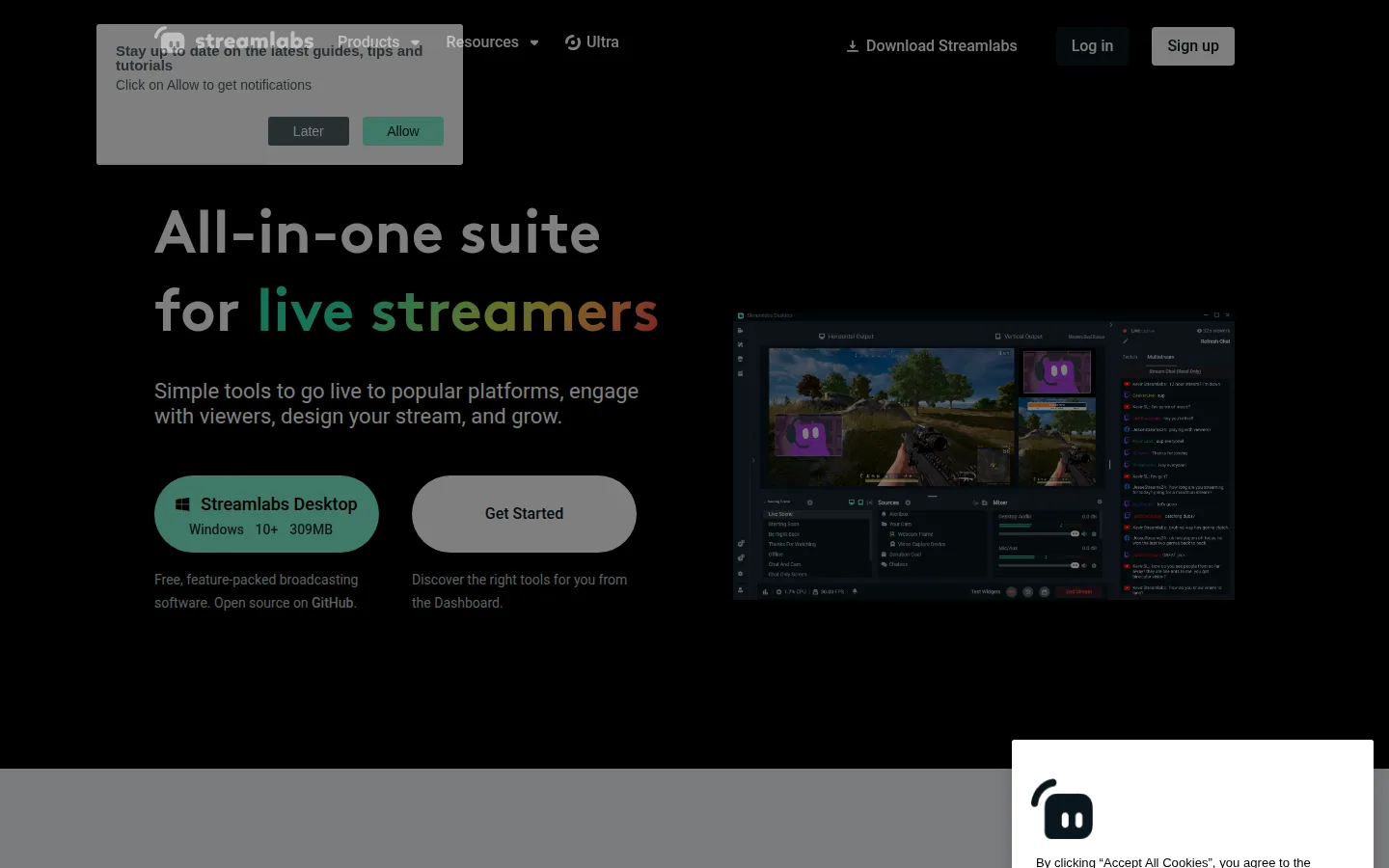Click the Sign up button
The image size is (1389, 868).
pos(1193,46)
